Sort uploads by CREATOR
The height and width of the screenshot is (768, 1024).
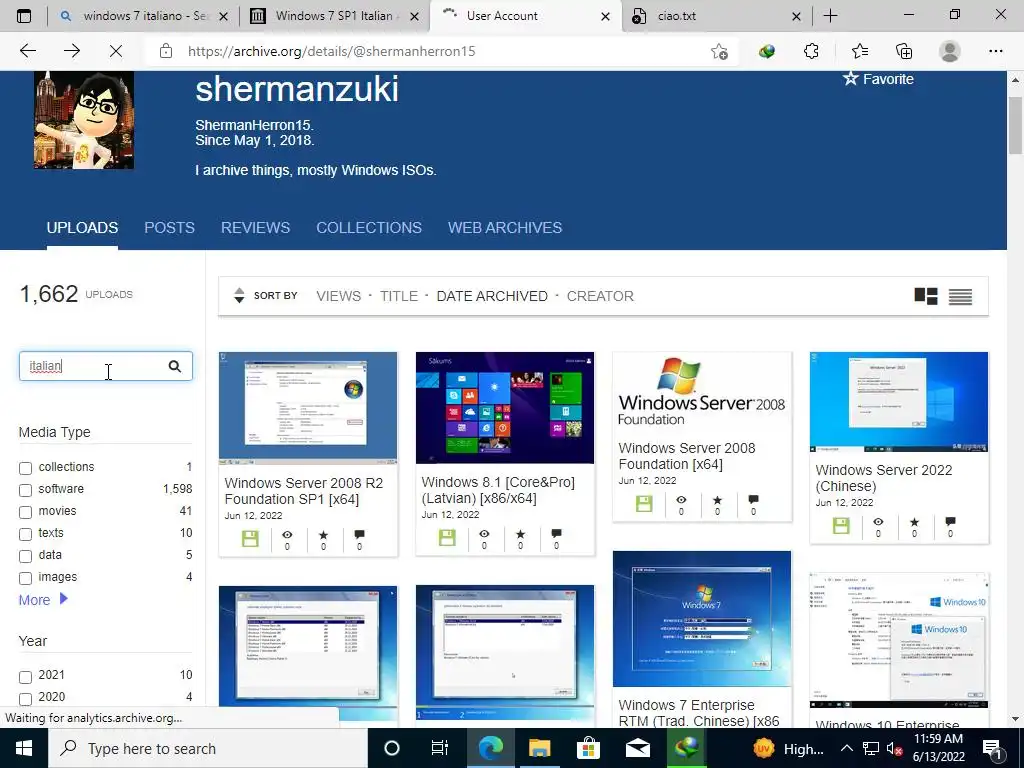(600, 296)
